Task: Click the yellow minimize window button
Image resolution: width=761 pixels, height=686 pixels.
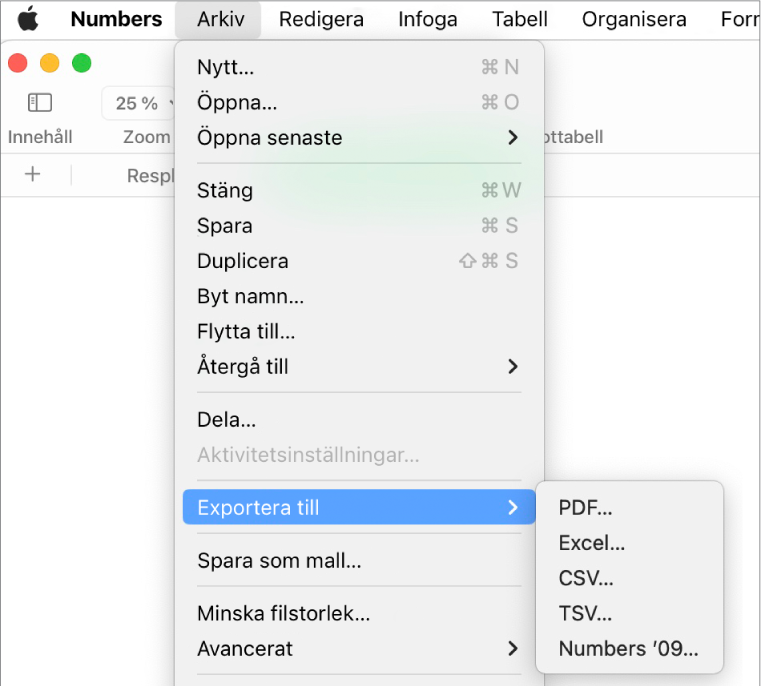Action: coord(50,63)
